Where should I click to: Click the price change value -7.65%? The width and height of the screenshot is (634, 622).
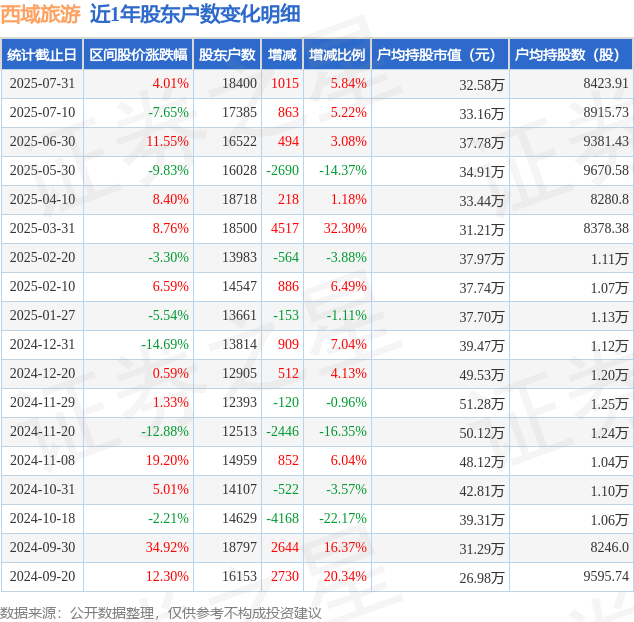coord(168,112)
